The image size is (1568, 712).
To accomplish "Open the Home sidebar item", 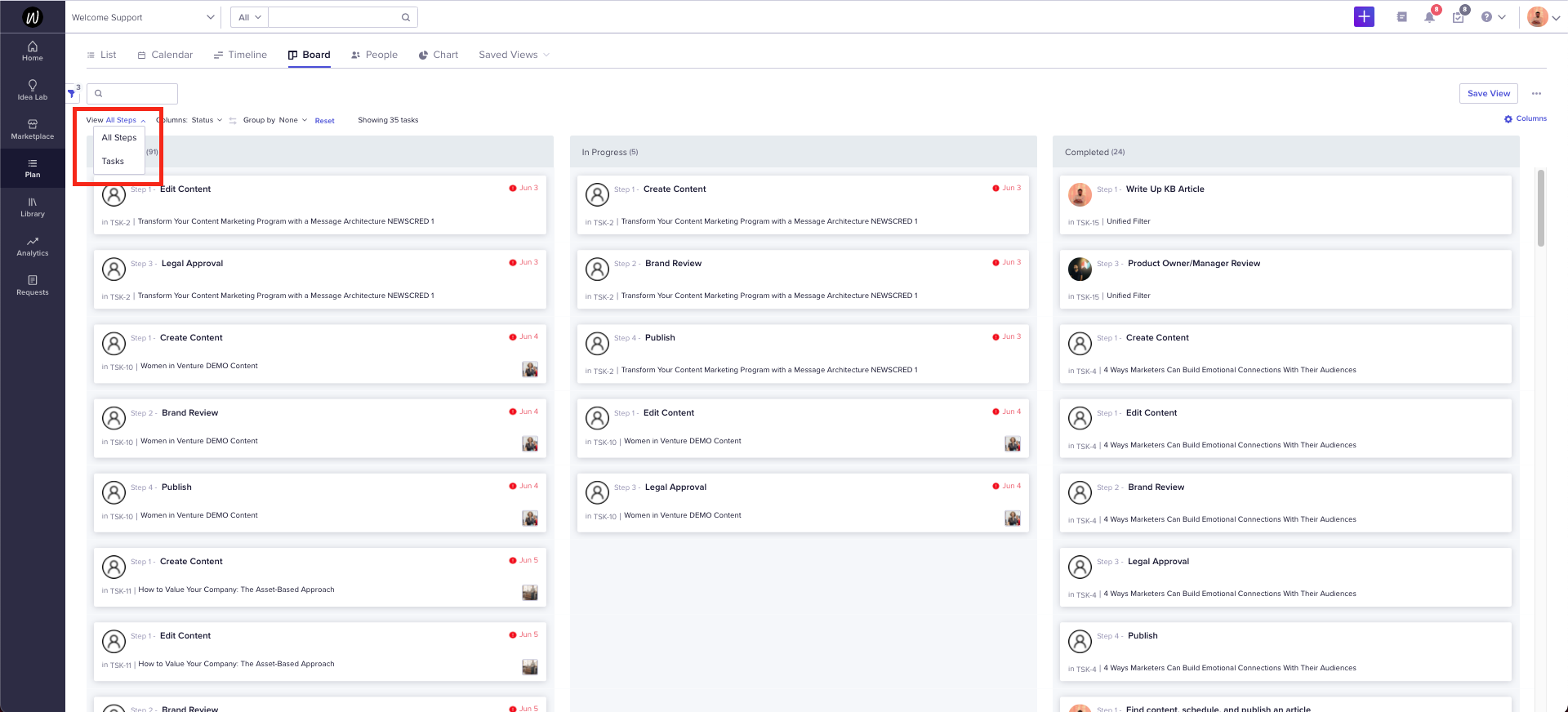I will (x=33, y=51).
